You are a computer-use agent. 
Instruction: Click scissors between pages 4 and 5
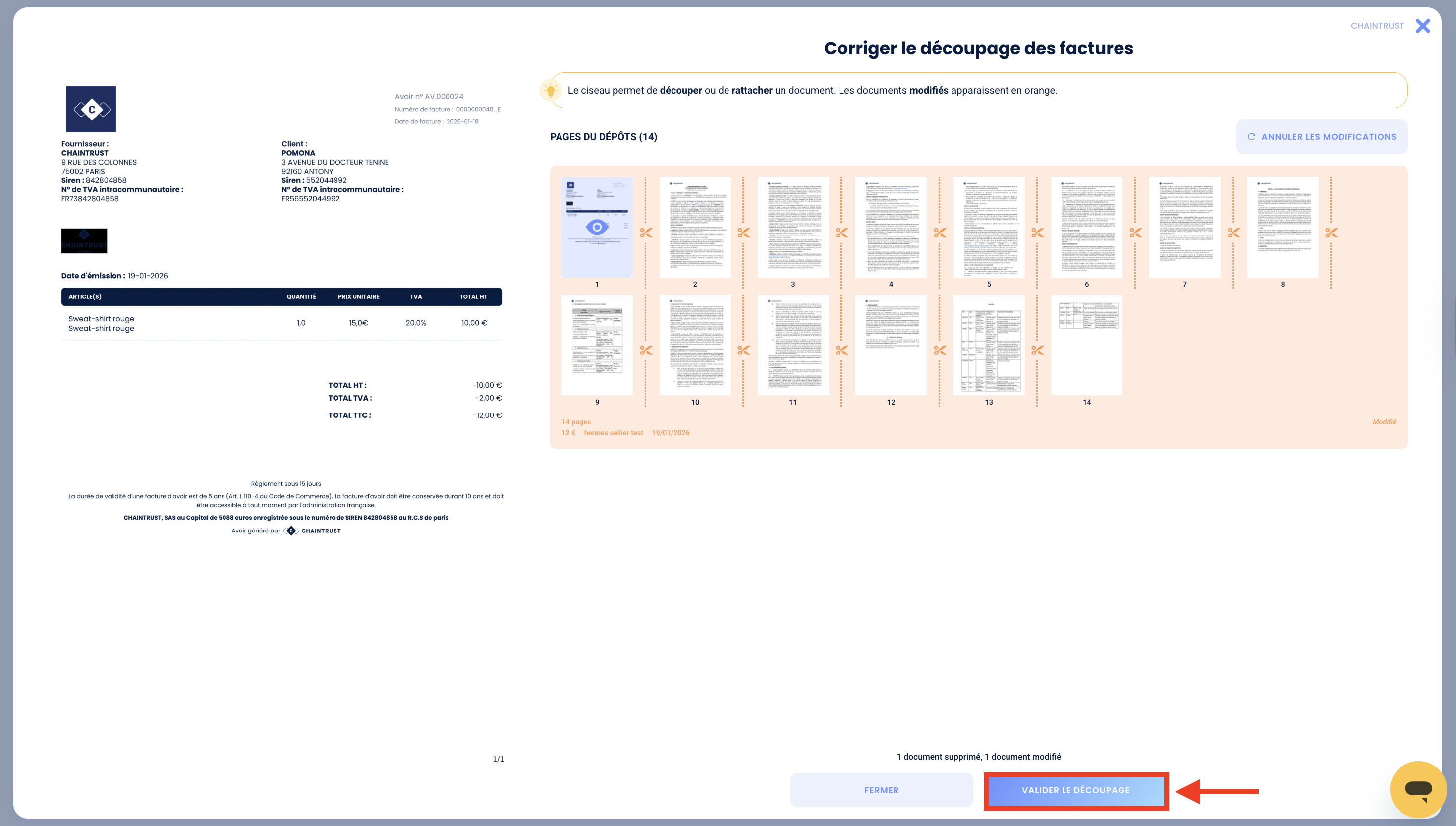[x=940, y=233]
